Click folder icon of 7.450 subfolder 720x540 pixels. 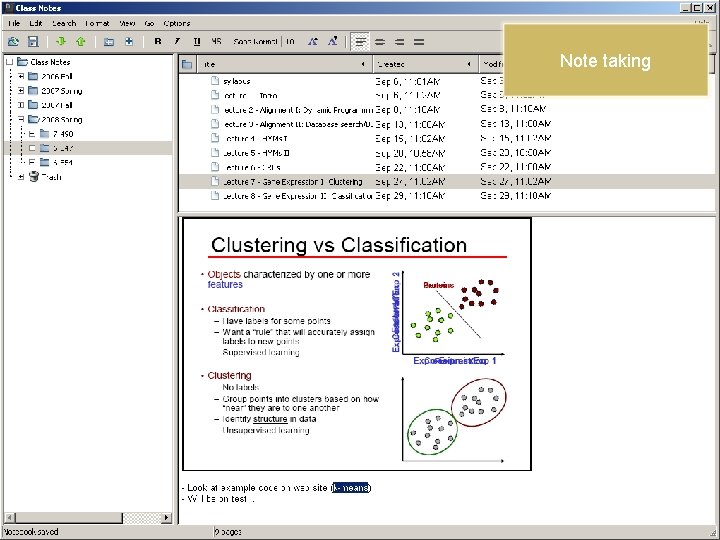pyautogui.click(x=45, y=134)
